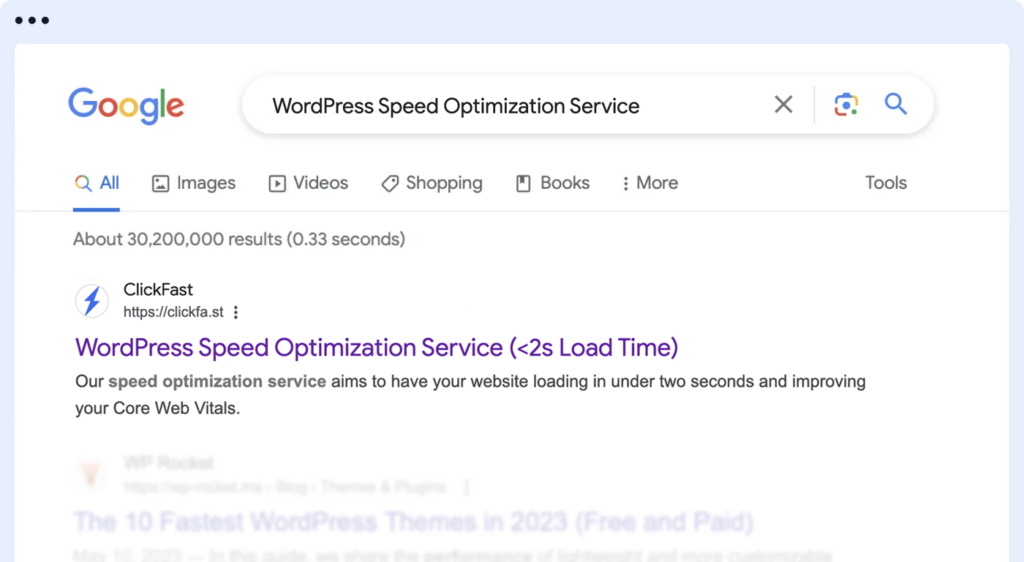Click the three dots in the window title bar
Image resolution: width=1024 pixels, height=562 pixels.
32,21
